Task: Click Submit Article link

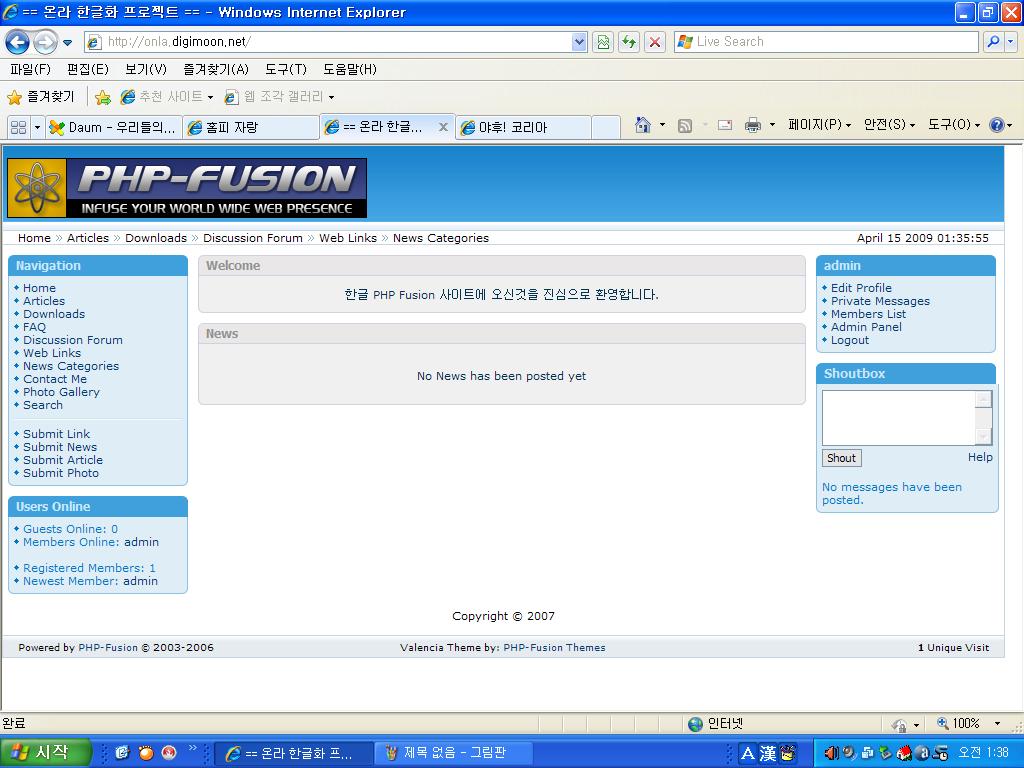Action: click(x=63, y=460)
